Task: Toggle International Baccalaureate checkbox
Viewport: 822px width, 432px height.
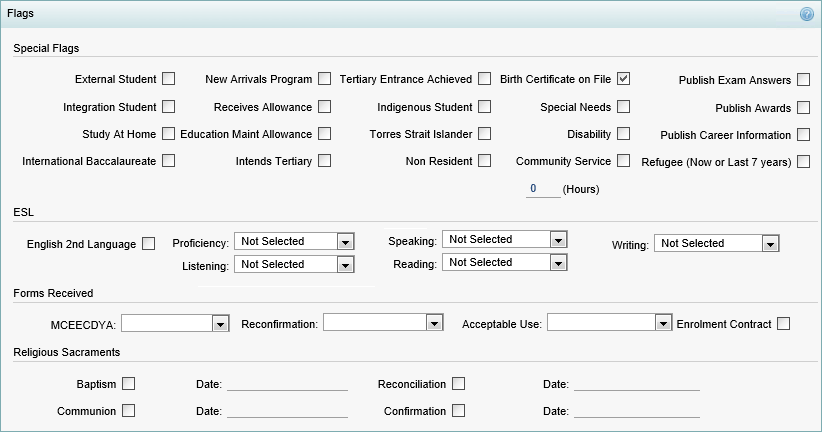Action: click(168, 160)
